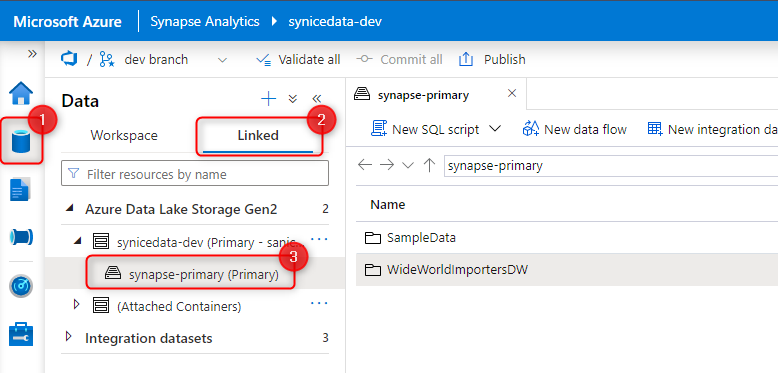Click the Publish button
The image size is (778, 373).
pos(492,60)
